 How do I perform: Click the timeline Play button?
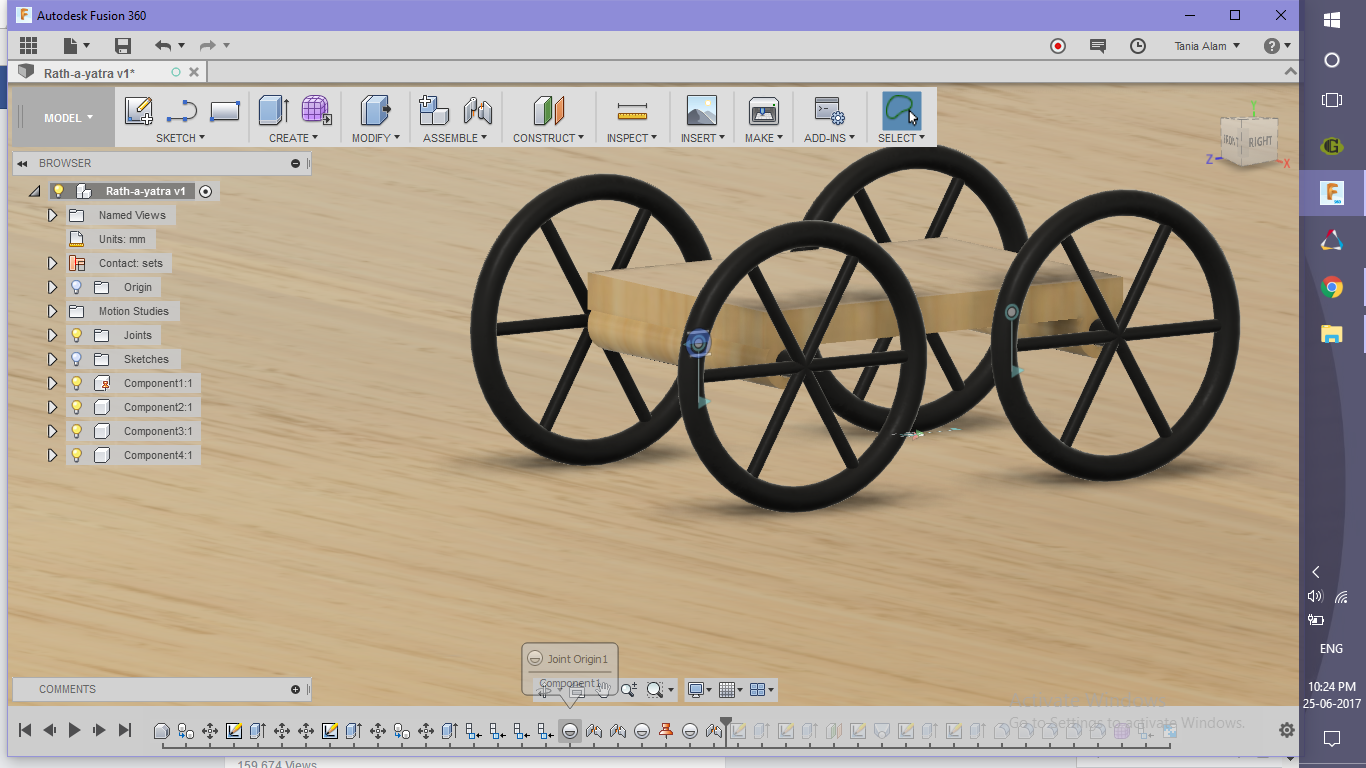pyautogui.click(x=74, y=730)
